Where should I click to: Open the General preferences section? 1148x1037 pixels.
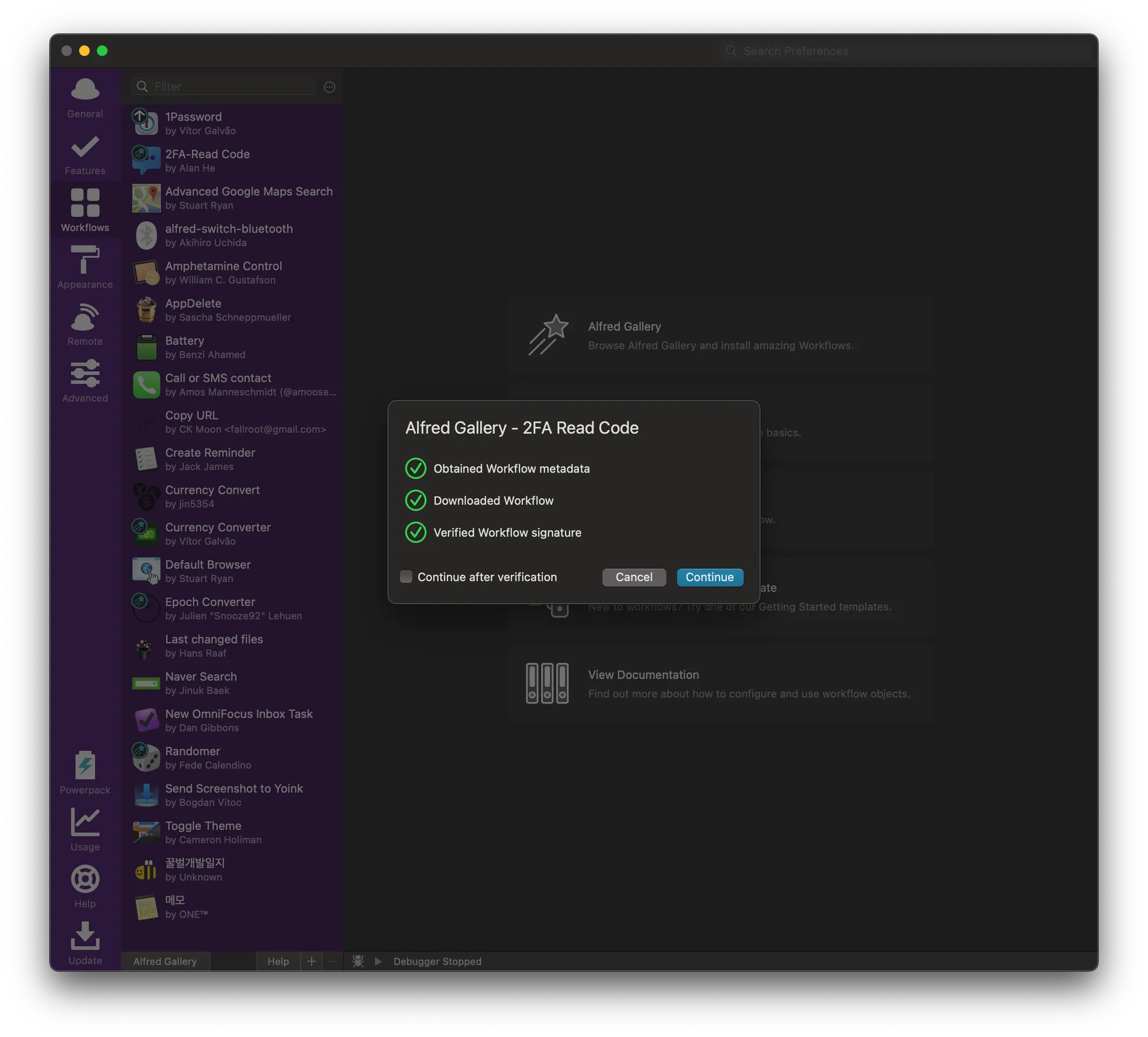84,96
